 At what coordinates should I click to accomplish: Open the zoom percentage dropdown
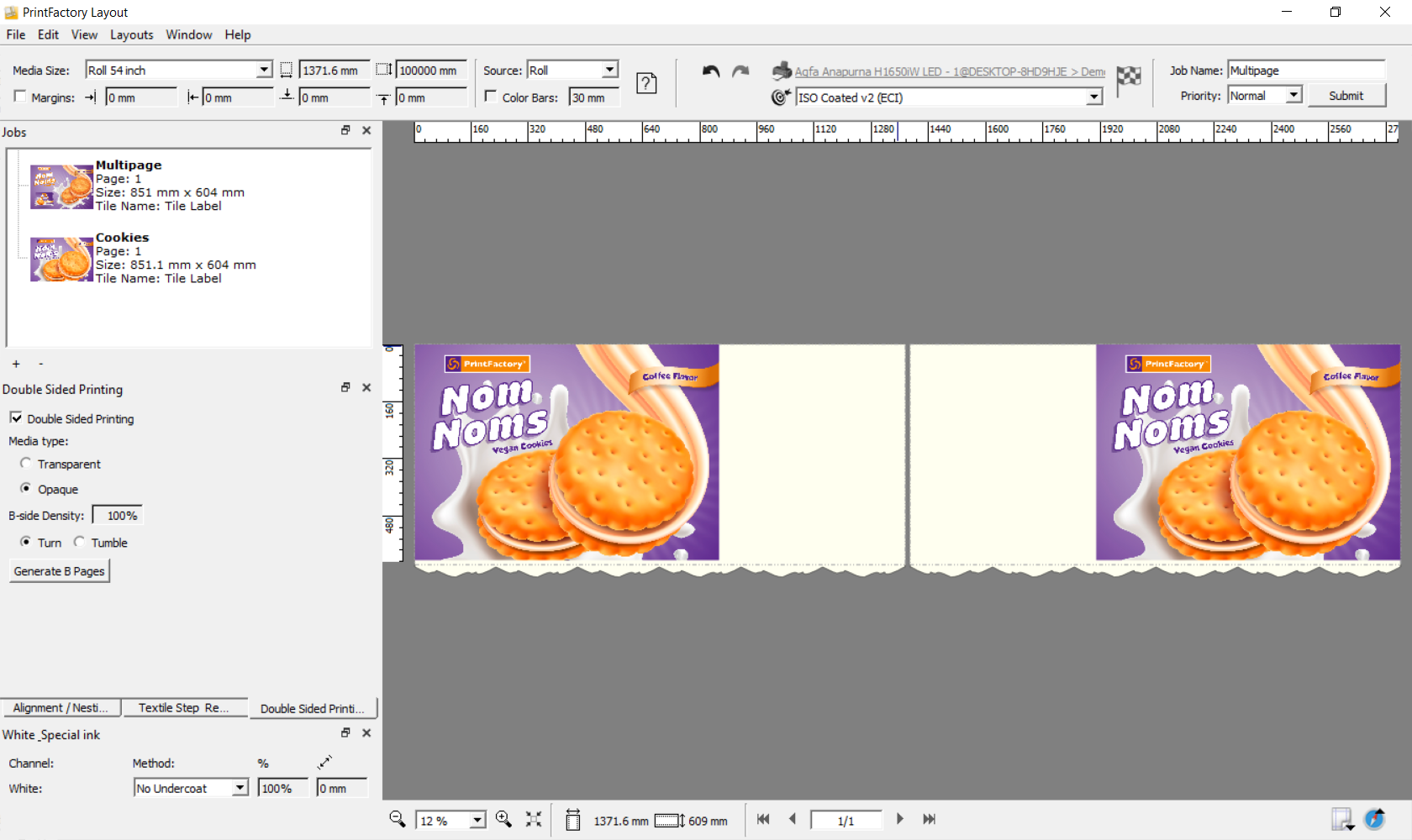tap(477, 820)
